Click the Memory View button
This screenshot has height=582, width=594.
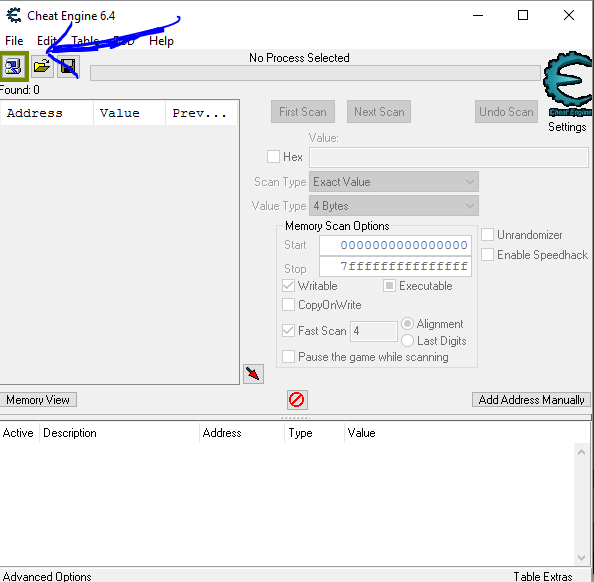tap(38, 400)
